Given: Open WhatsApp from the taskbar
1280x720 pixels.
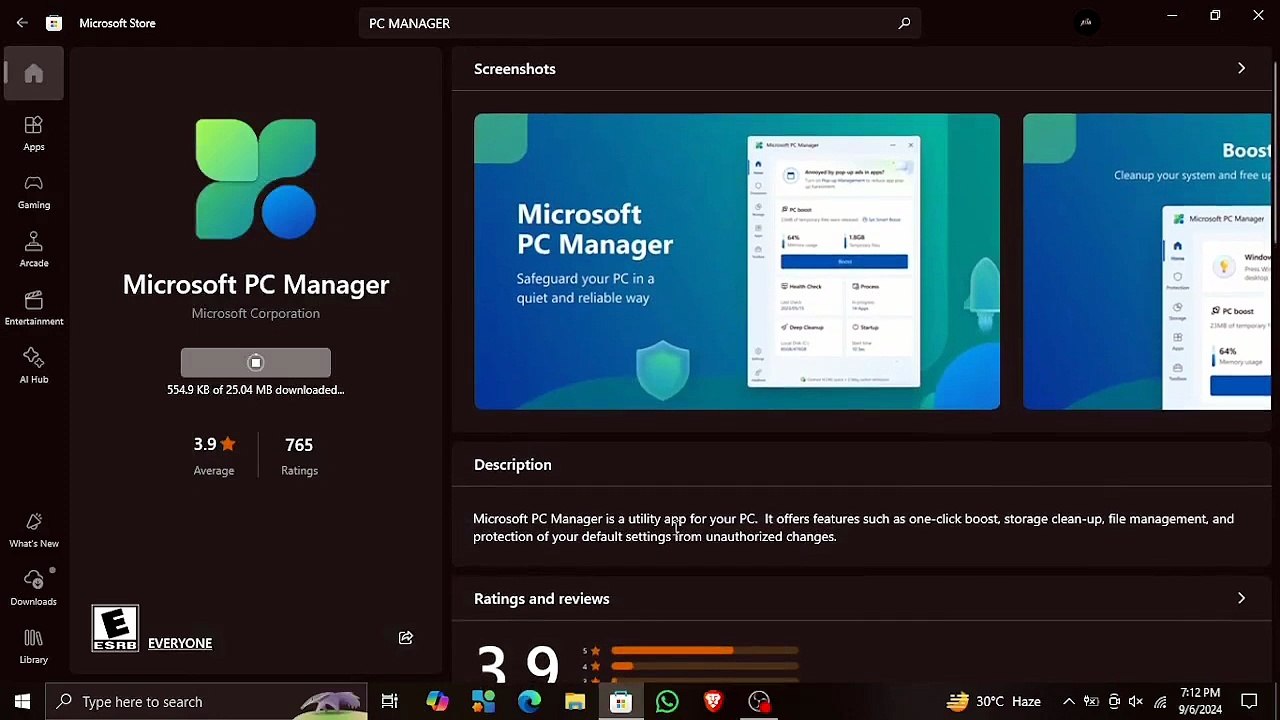Looking at the screenshot, I should [667, 702].
